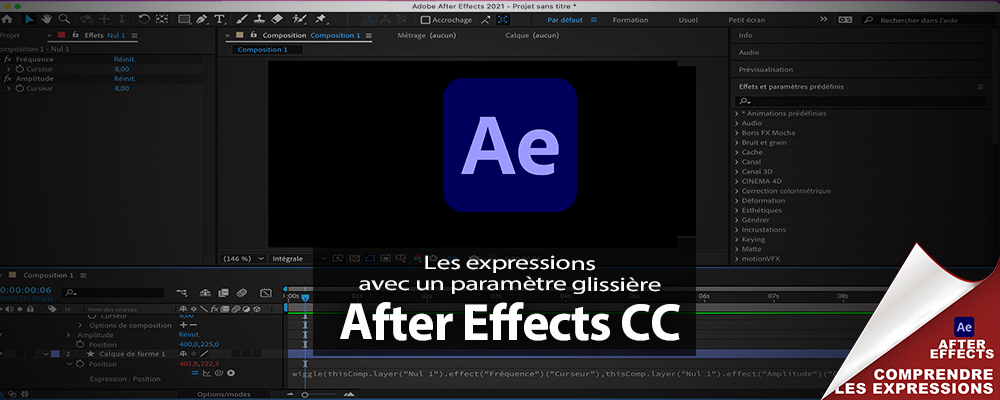Click Fréquence Curseur stopwatch
This screenshot has width=1000, height=400.
click(20, 69)
